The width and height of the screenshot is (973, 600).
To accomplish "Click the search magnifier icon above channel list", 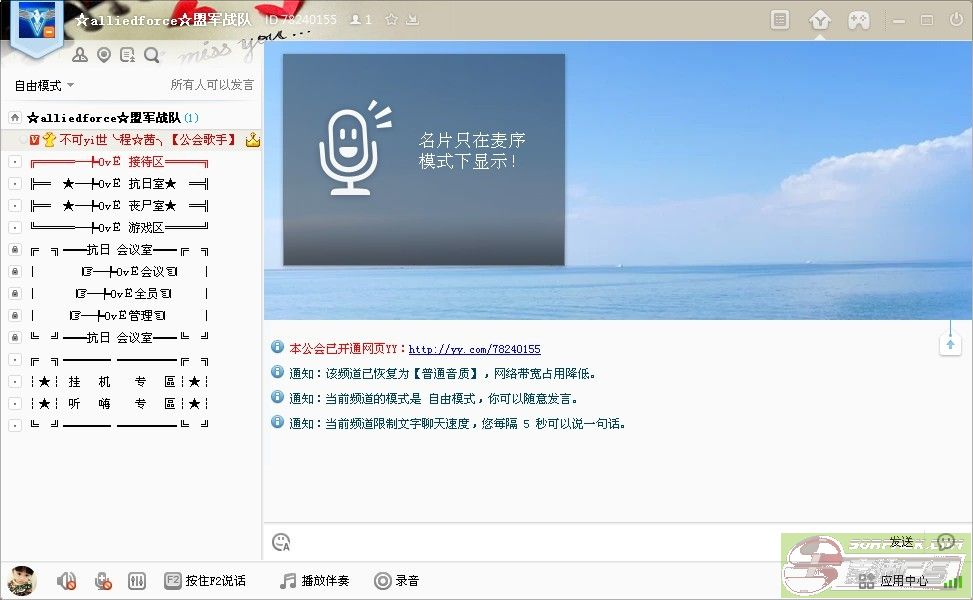I will click(x=151, y=55).
